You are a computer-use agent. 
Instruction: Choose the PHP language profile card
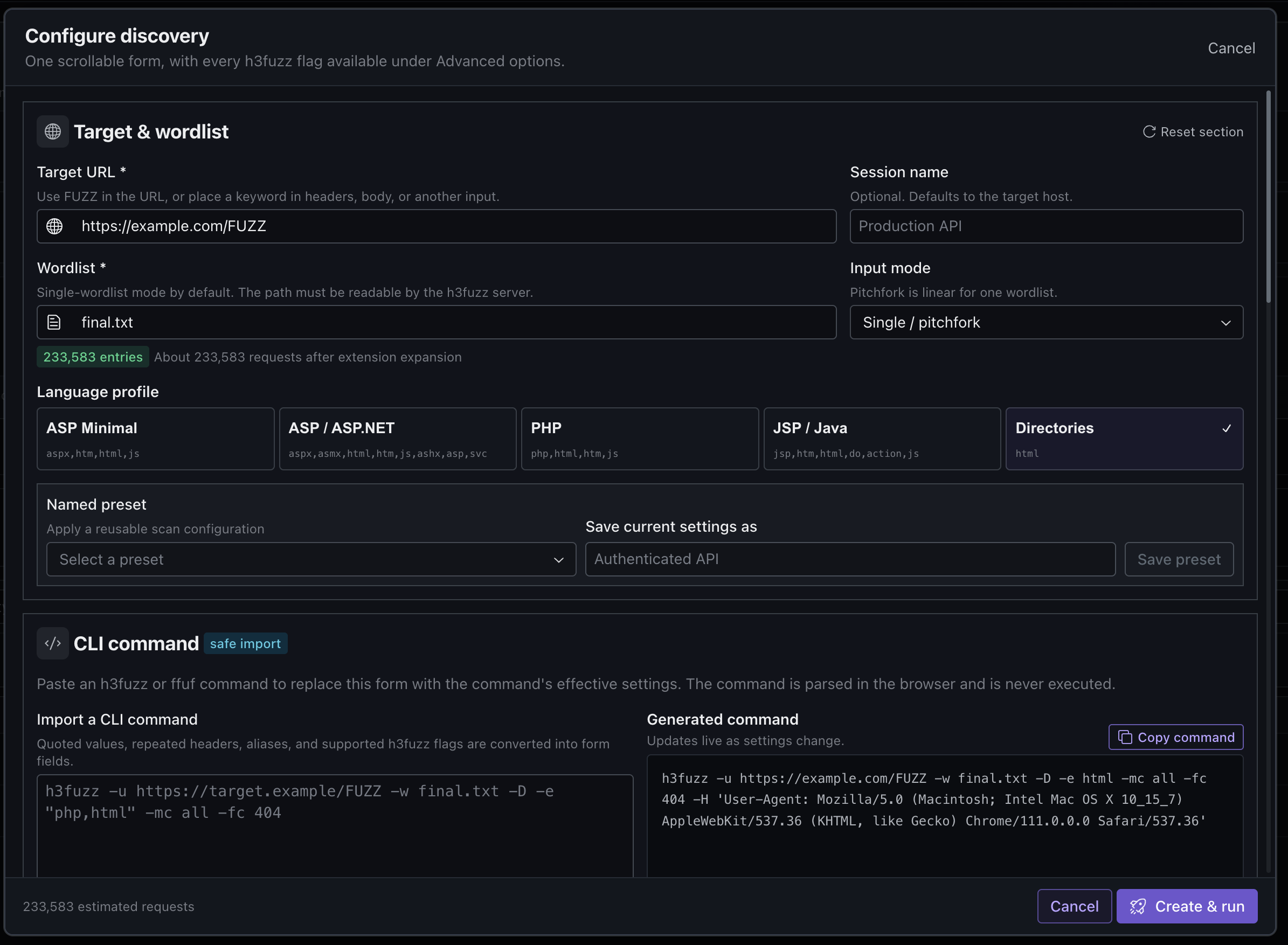tap(640, 439)
